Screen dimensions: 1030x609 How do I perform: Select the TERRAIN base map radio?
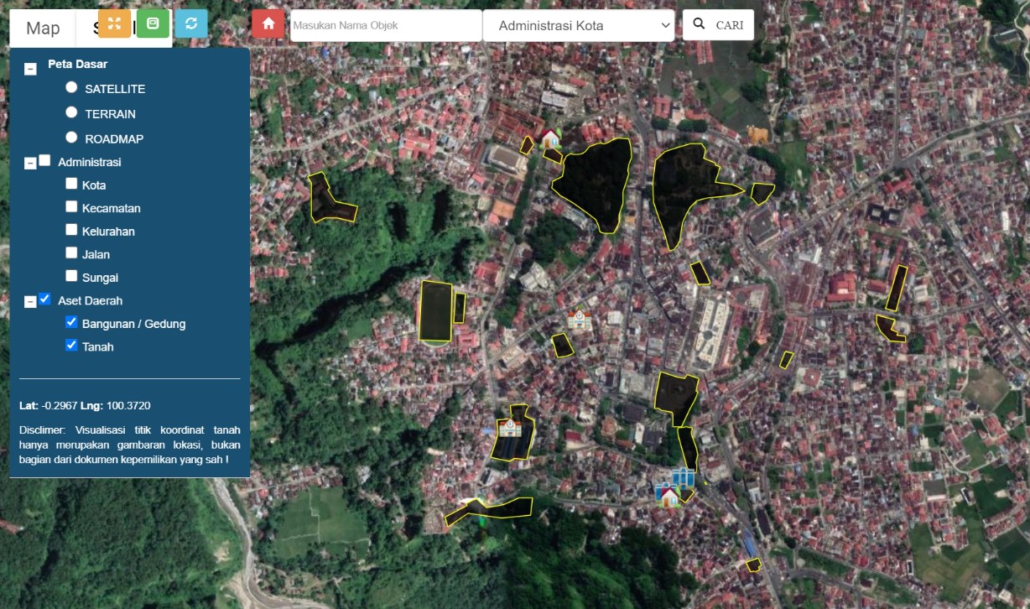click(x=71, y=113)
